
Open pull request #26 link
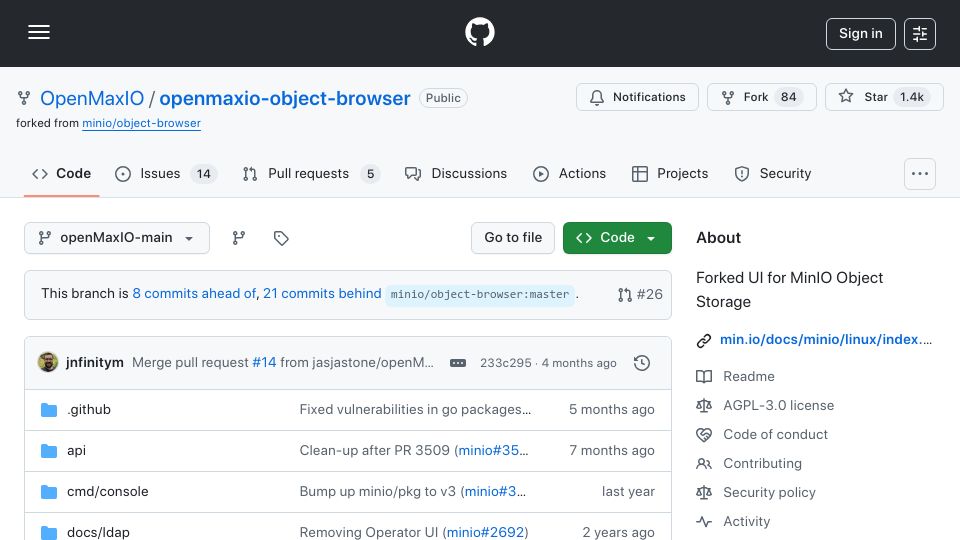click(640, 294)
